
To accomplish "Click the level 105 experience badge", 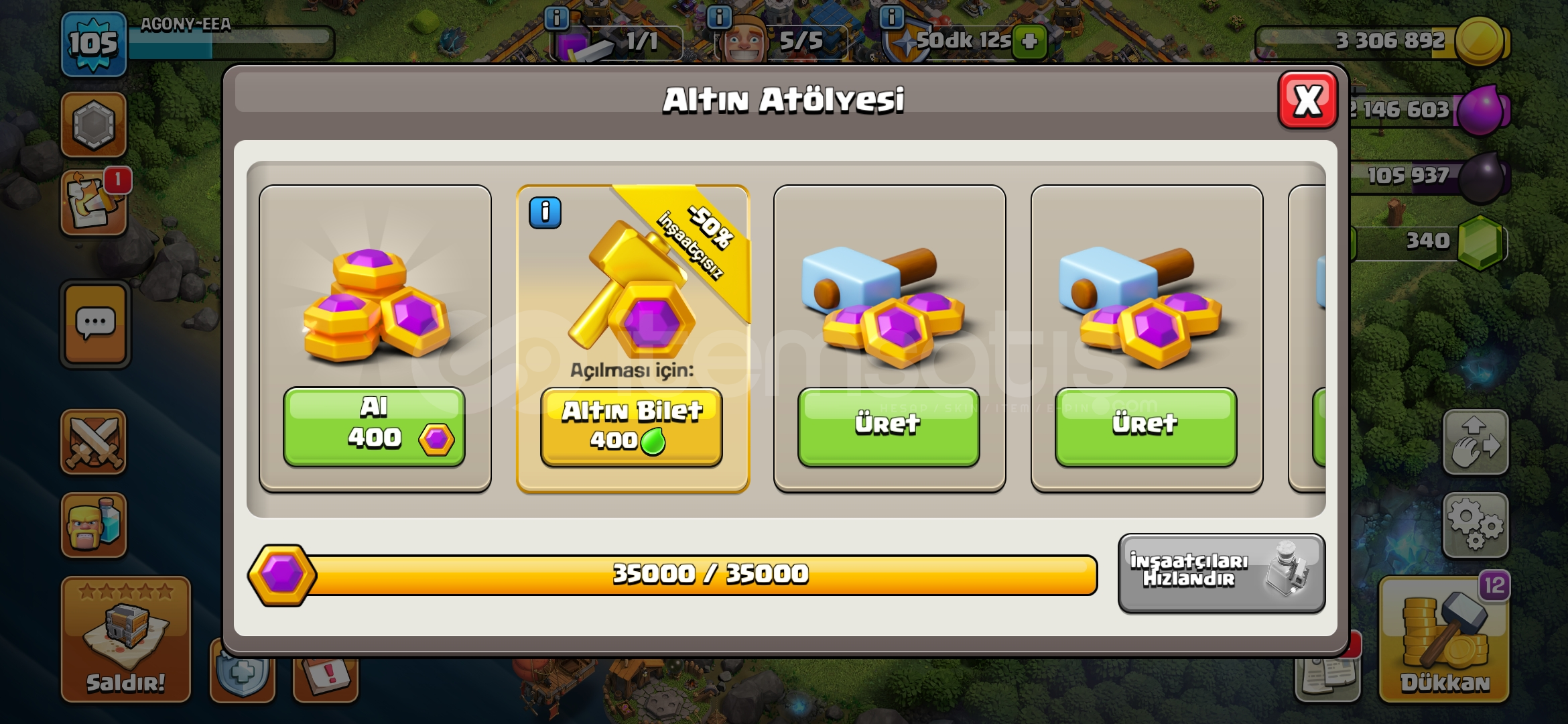I will click(x=94, y=44).
